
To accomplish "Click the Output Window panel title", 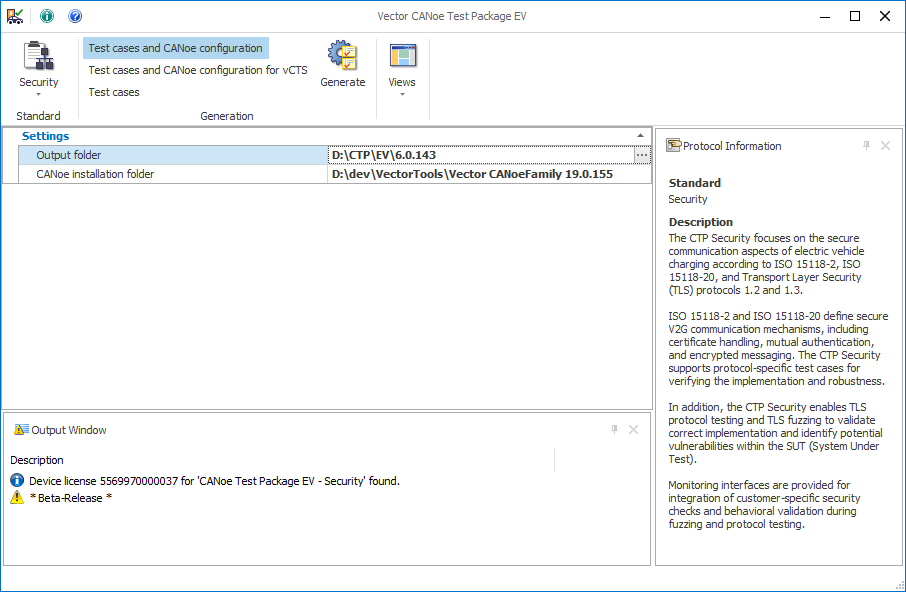I will [x=69, y=430].
